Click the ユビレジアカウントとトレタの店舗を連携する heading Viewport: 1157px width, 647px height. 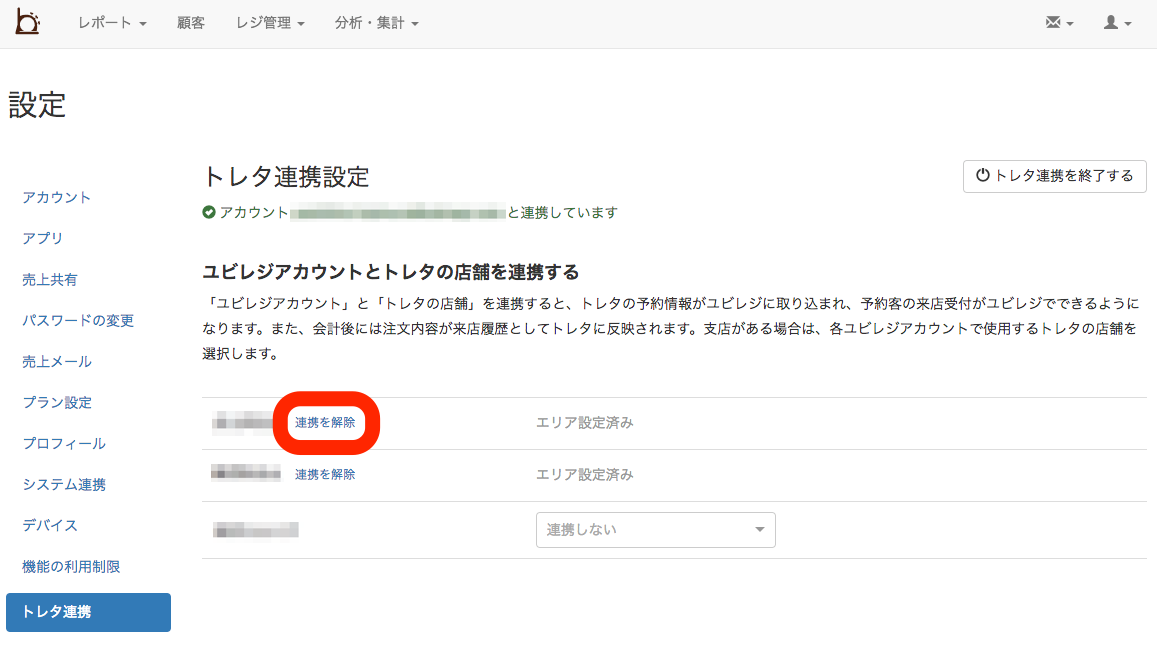click(390, 272)
